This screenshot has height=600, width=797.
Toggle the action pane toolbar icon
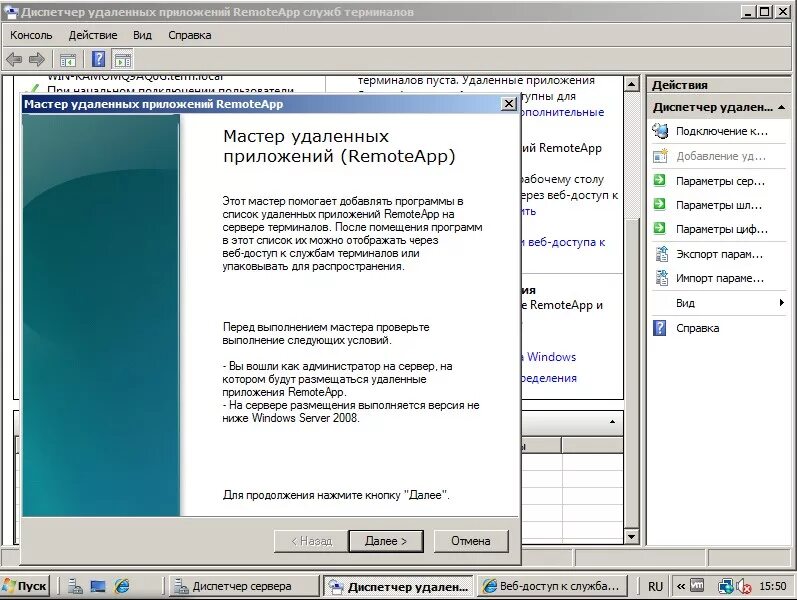[123, 60]
